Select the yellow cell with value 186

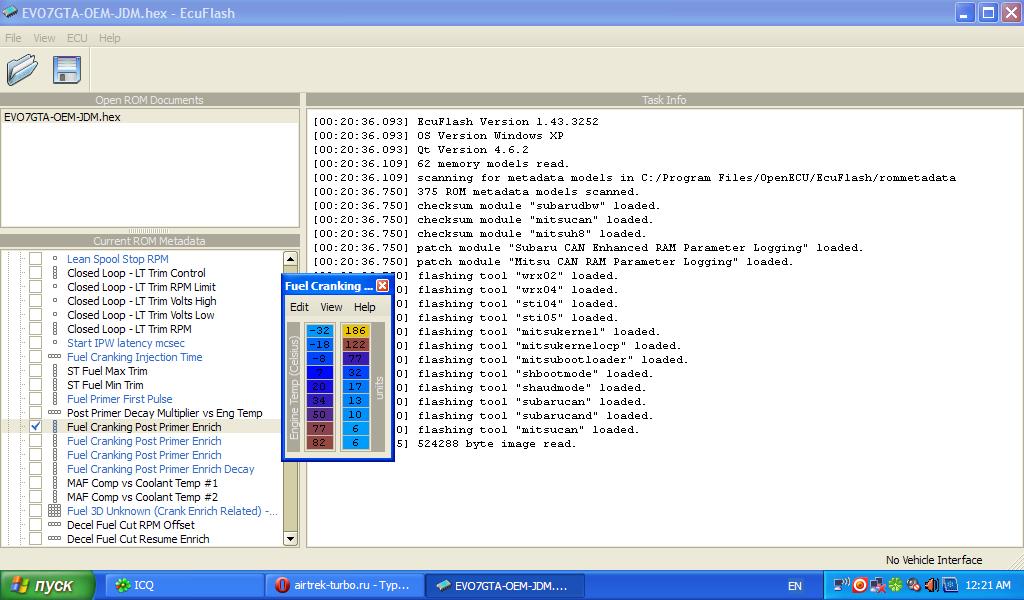point(355,330)
